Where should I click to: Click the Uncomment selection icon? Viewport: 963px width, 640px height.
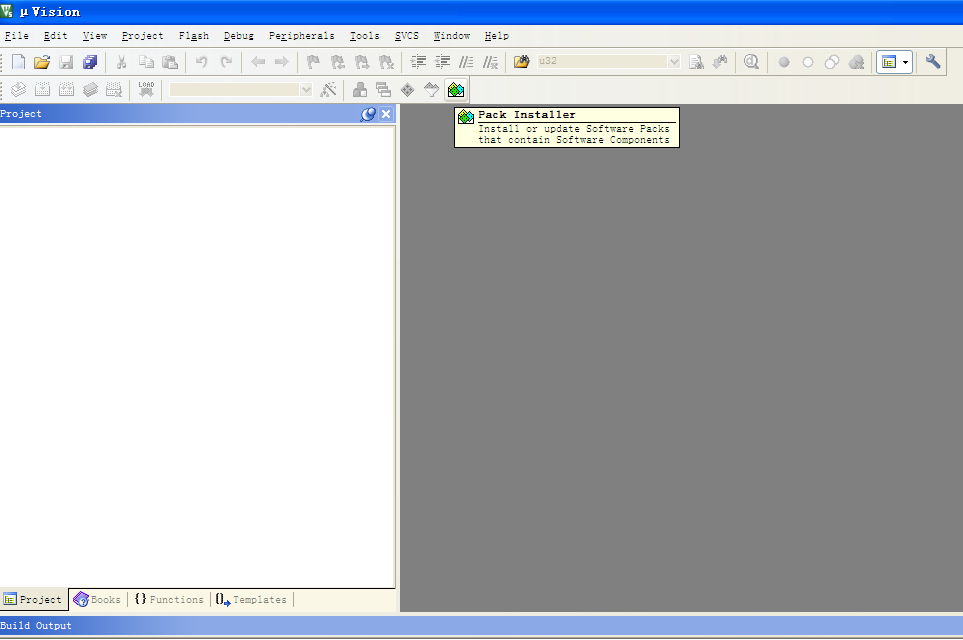point(490,62)
